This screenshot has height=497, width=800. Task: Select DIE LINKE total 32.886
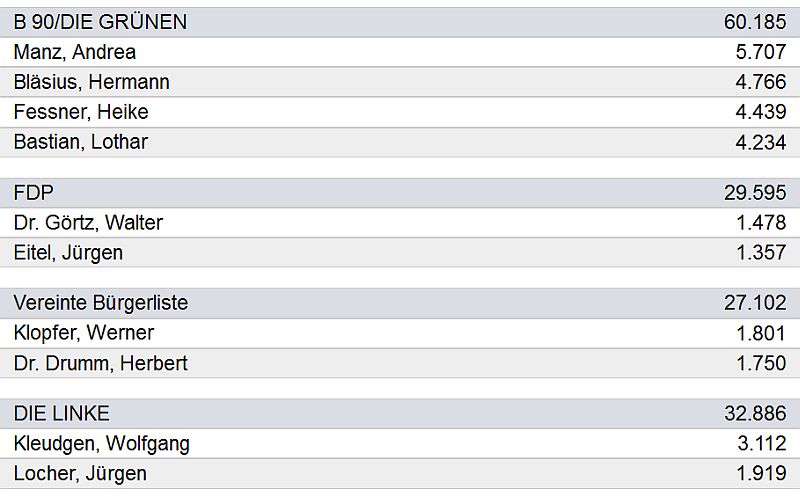[x=755, y=414]
